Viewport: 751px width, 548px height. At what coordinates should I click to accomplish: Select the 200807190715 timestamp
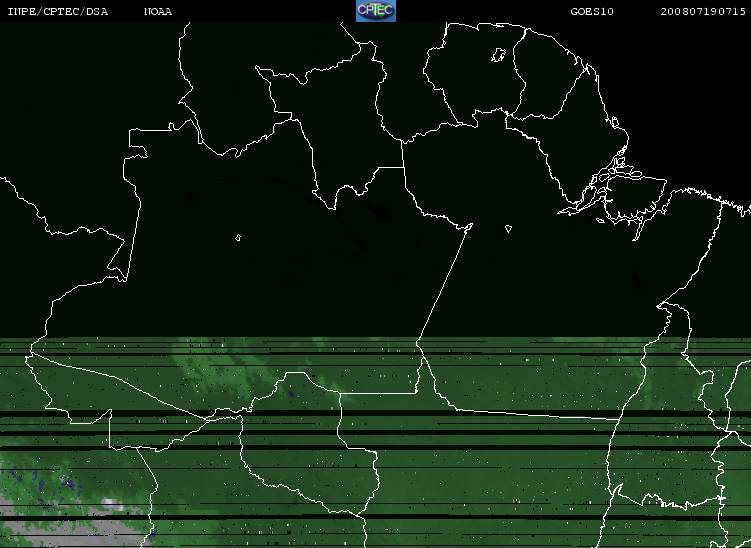[x=703, y=11]
